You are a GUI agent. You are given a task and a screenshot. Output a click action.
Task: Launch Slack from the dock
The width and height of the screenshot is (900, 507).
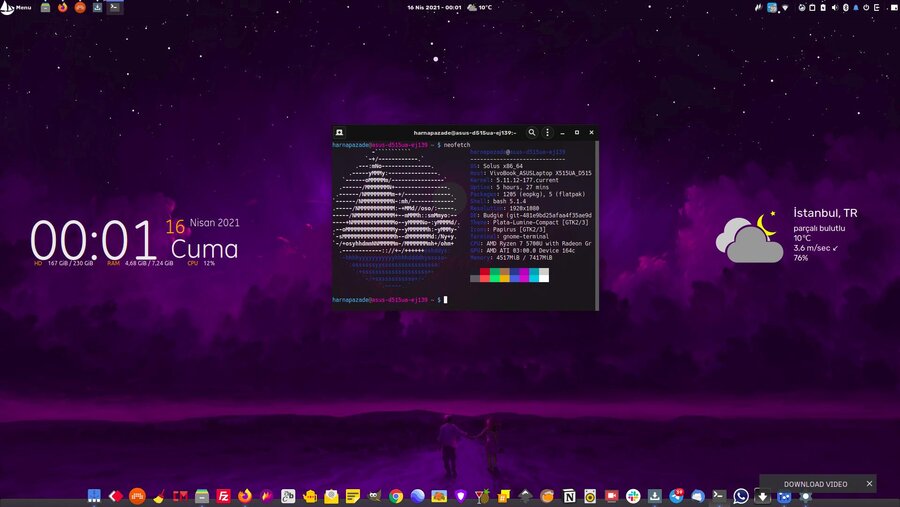pos(633,496)
